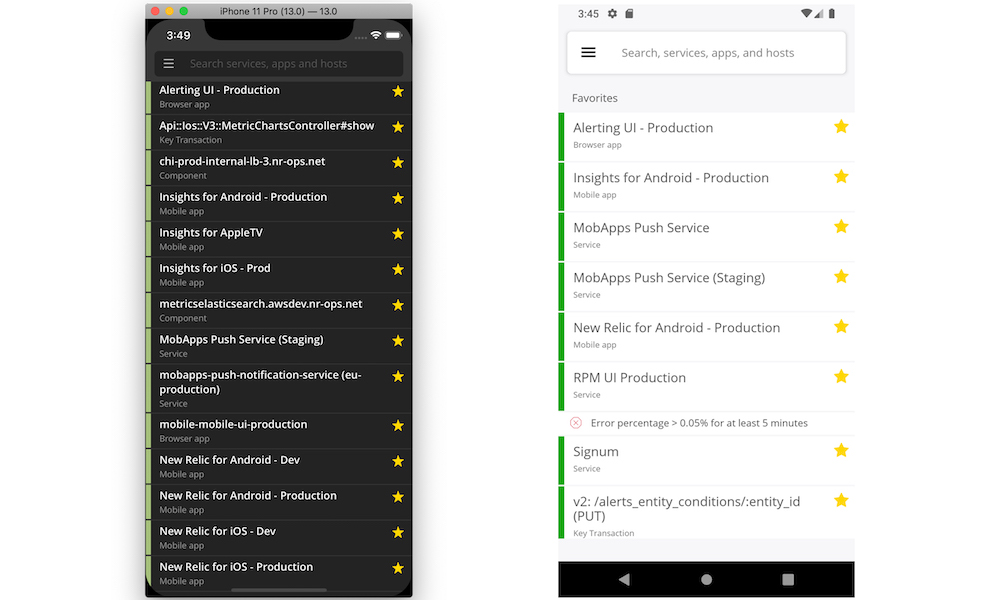Select the Signum service entry

[x=707, y=460]
